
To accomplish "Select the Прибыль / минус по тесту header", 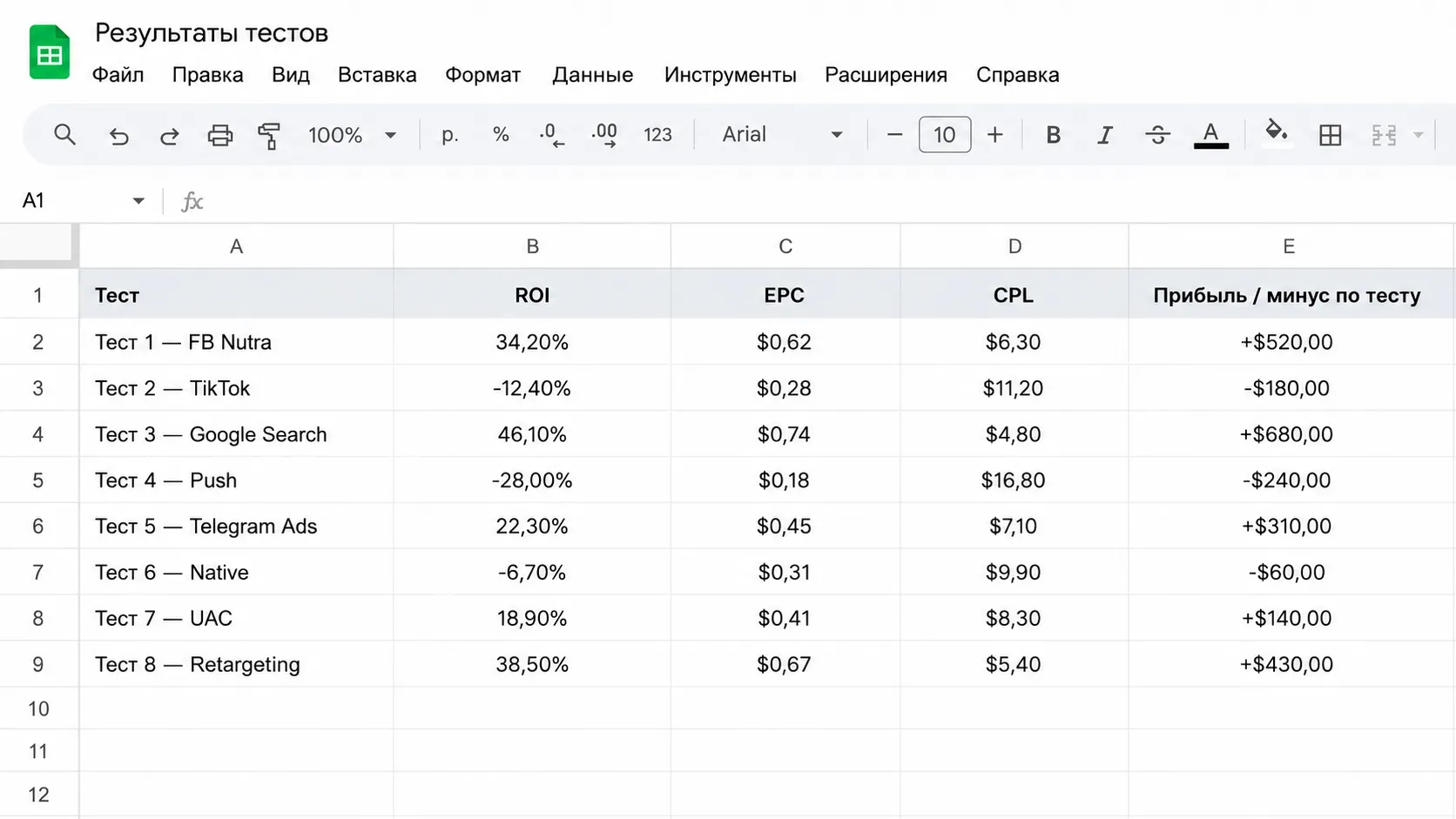I will click(1289, 295).
